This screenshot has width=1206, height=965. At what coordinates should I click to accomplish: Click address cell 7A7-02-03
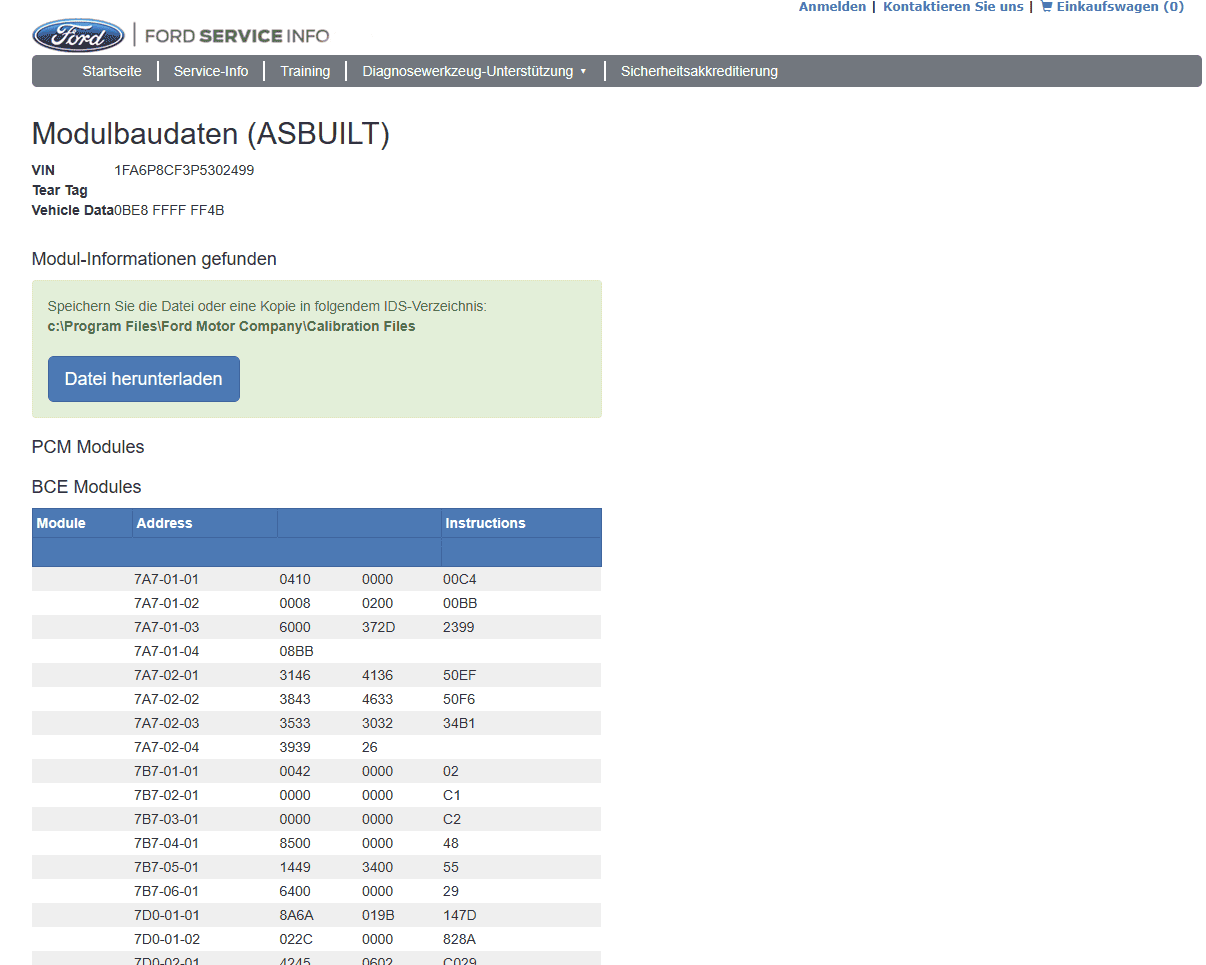pos(166,723)
